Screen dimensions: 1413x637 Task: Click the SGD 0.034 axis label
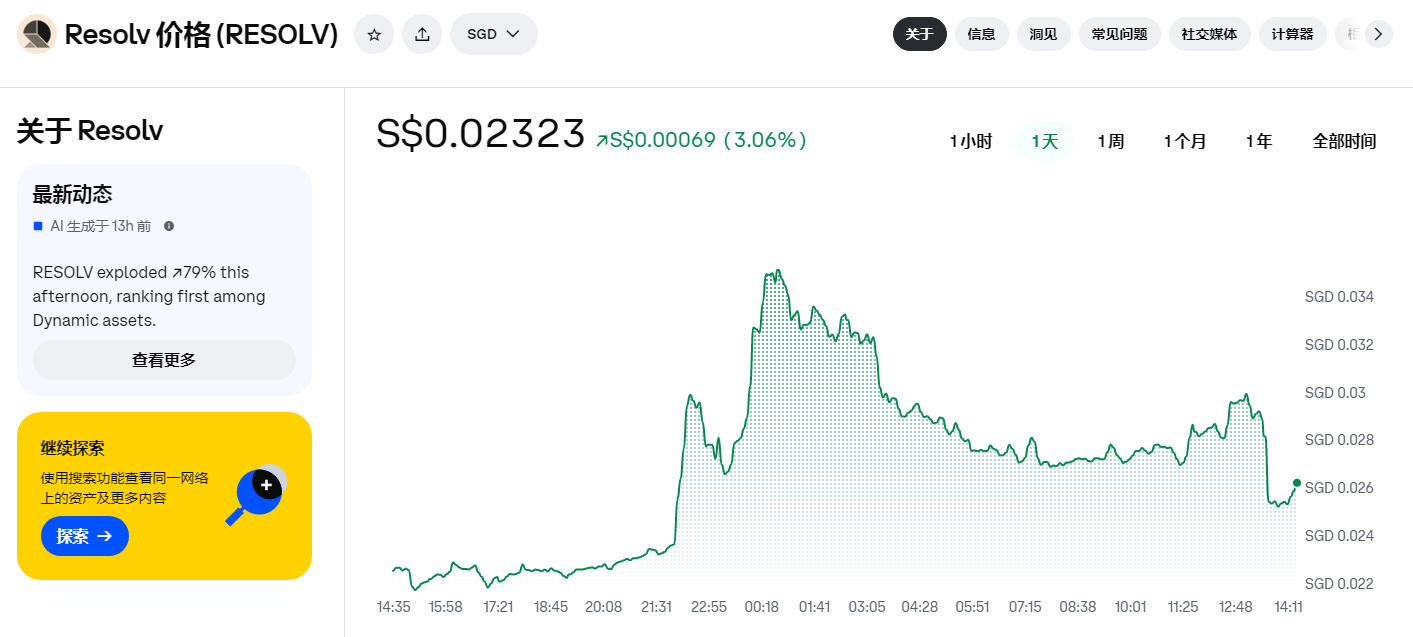tap(1339, 297)
